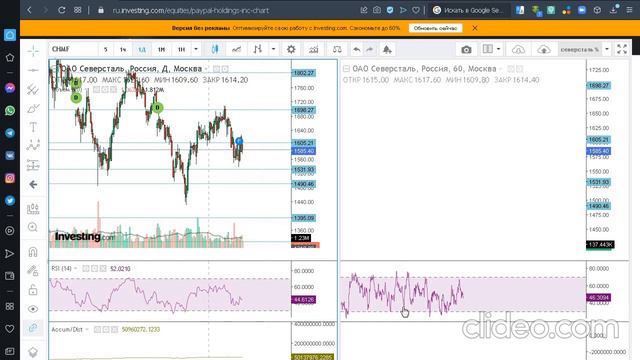Open VK in the browser sidebar
Screen dimensions: 640x360
[x=10, y=156]
